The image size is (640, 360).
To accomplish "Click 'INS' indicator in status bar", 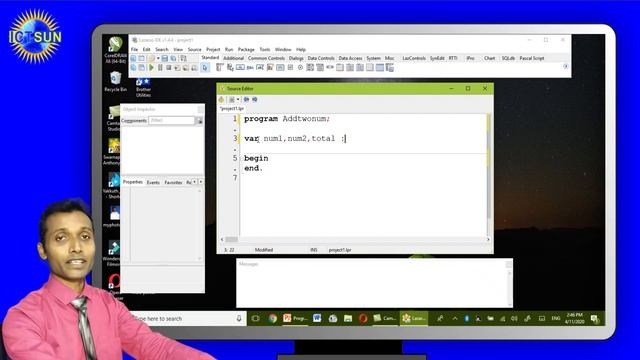I will click(x=313, y=250).
